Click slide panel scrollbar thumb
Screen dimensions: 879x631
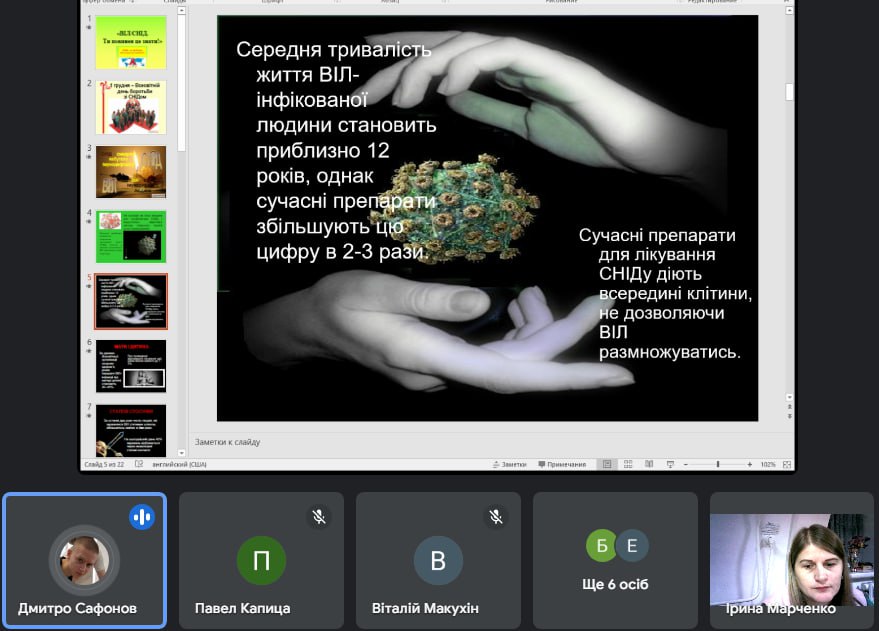pyautogui.click(x=182, y=83)
